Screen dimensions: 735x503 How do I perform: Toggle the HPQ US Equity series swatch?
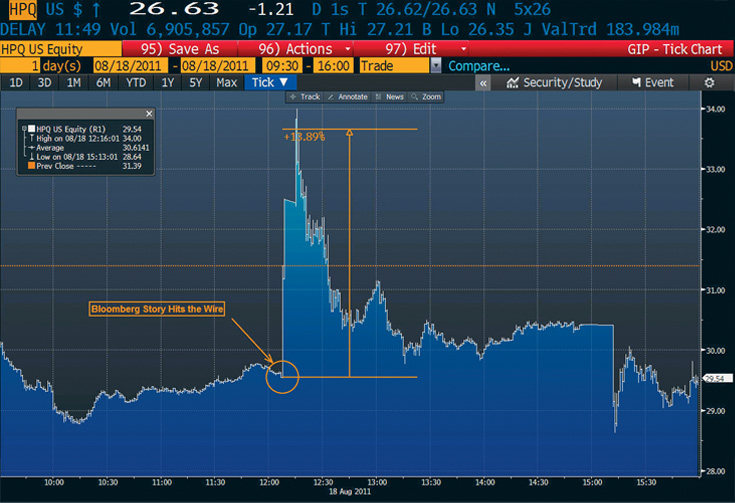point(31,129)
